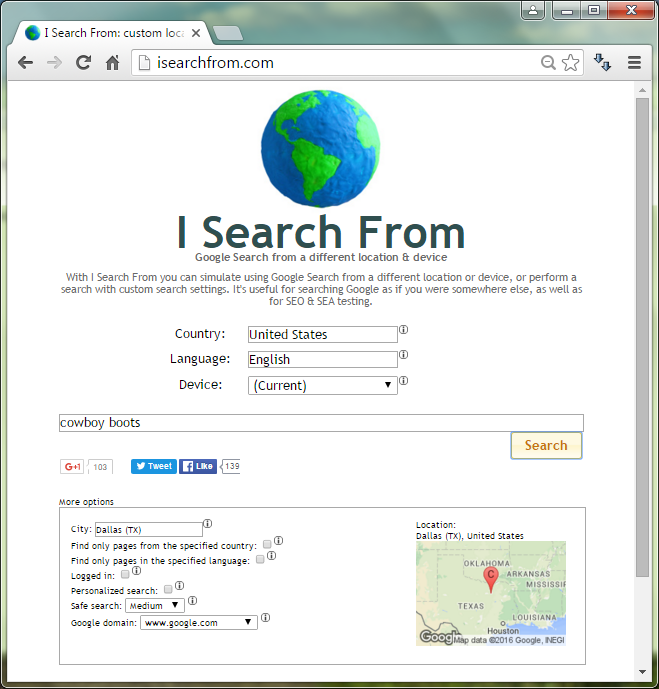Open the Safe search Medium dropdown
The image size is (659, 689).
[x=155, y=606]
